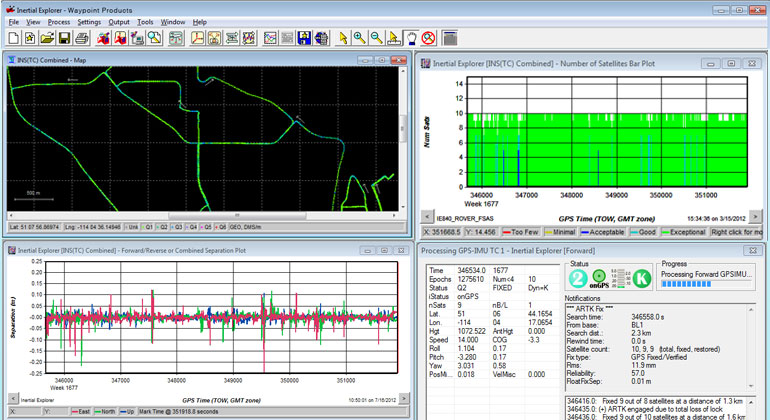Viewport: 770px width, 420px height.
Task: Click the computer processing toolbar icon
Action: point(138,38)
